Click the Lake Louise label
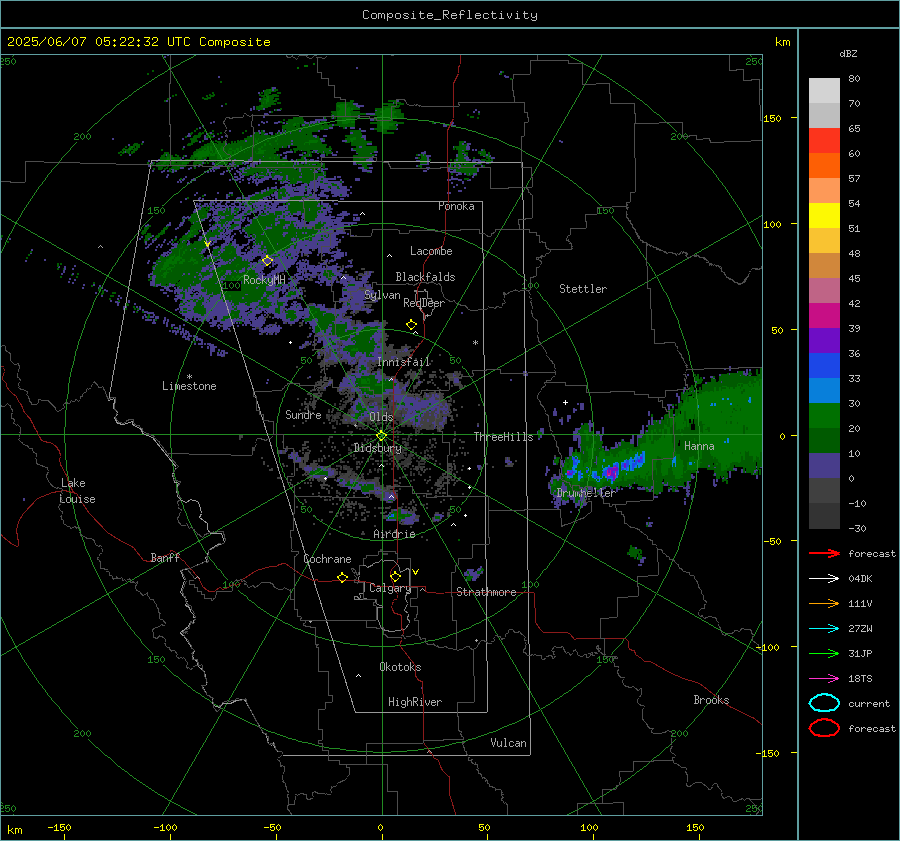 pyautogui.click(x=77, y=491)
